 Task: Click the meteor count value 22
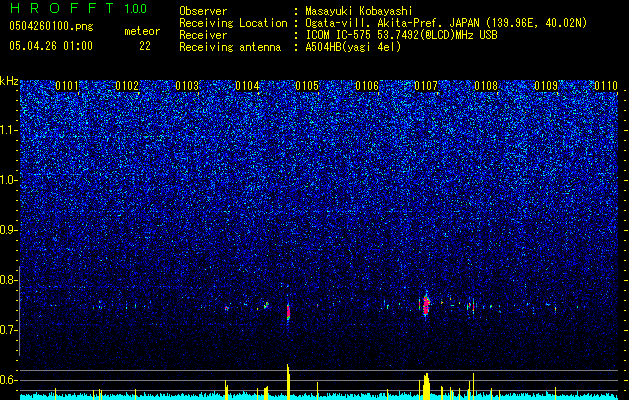coord(145,46)
